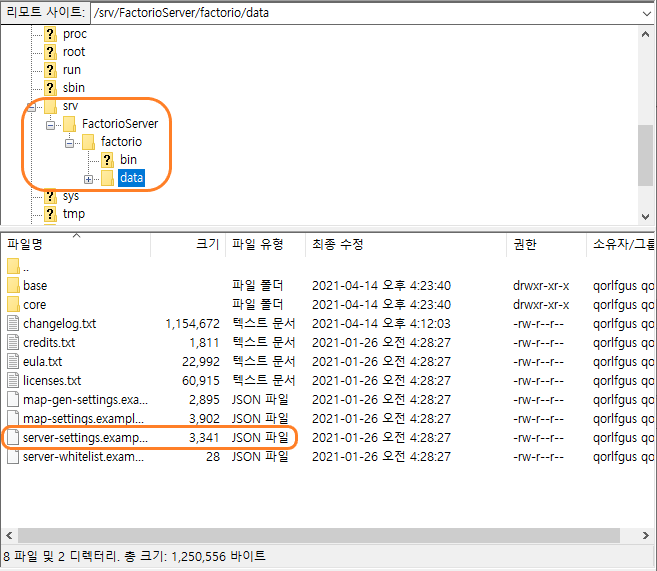Select the bin tree item label
This screenshot has height=571, width=657.
click(x=128, y=160)
